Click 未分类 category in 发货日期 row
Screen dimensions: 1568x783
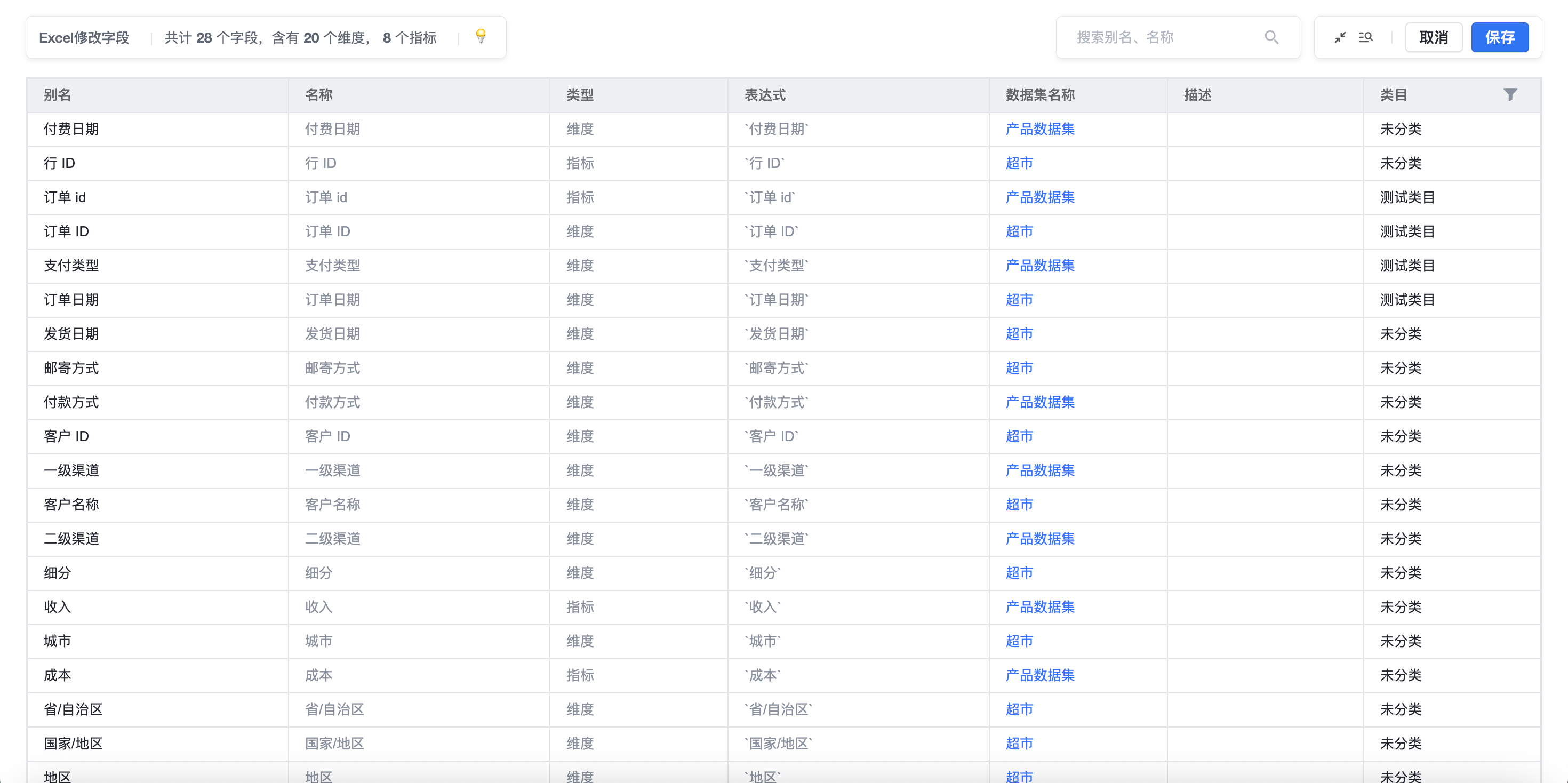pos(1400,334)
